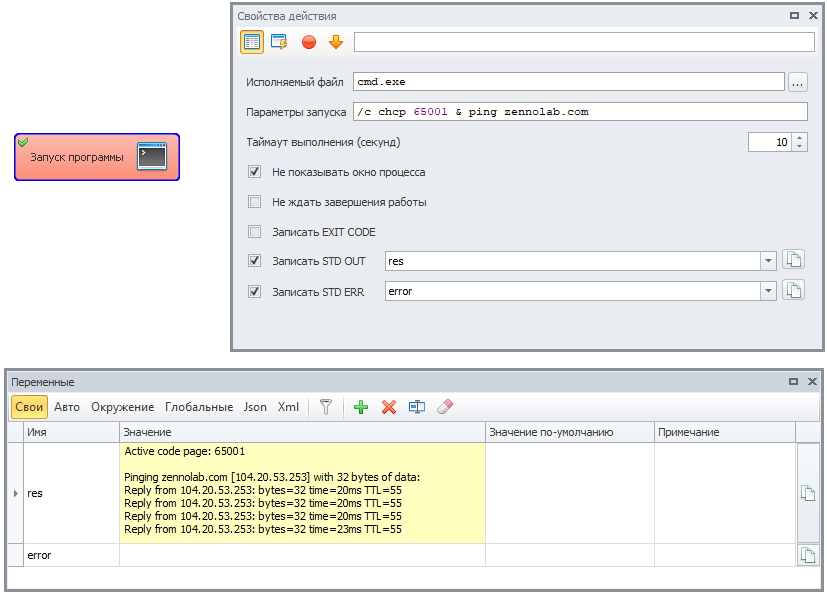The image size is (827, 597).
Task: Select the res variable name cell
Action: point(71,493)
